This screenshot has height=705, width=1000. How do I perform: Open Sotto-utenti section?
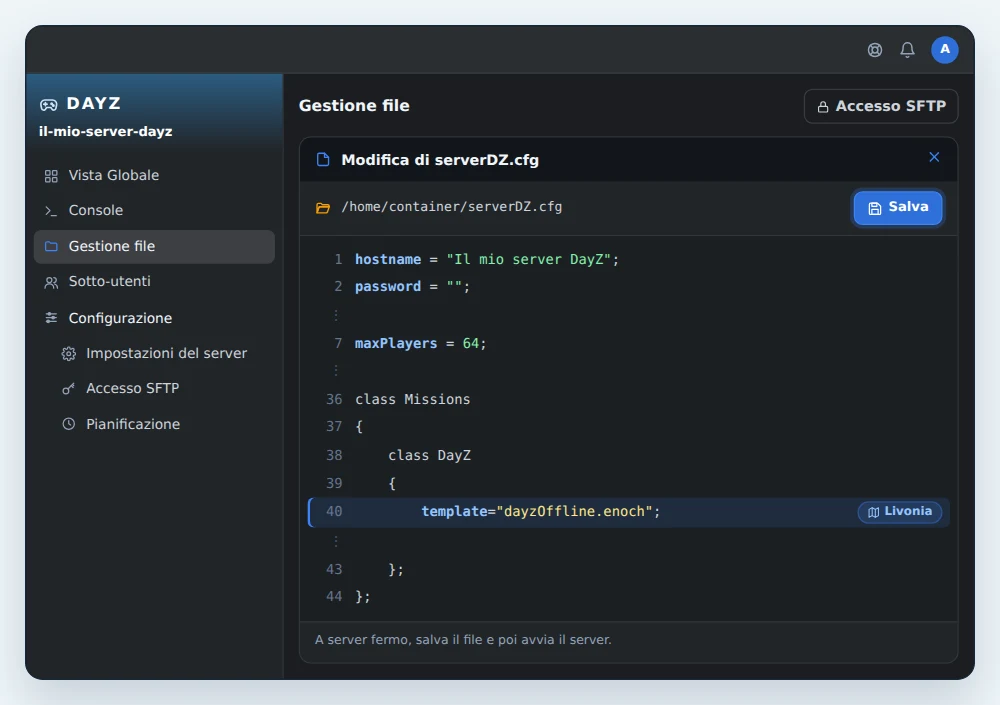pyautogui.click(x=154, y=281)
